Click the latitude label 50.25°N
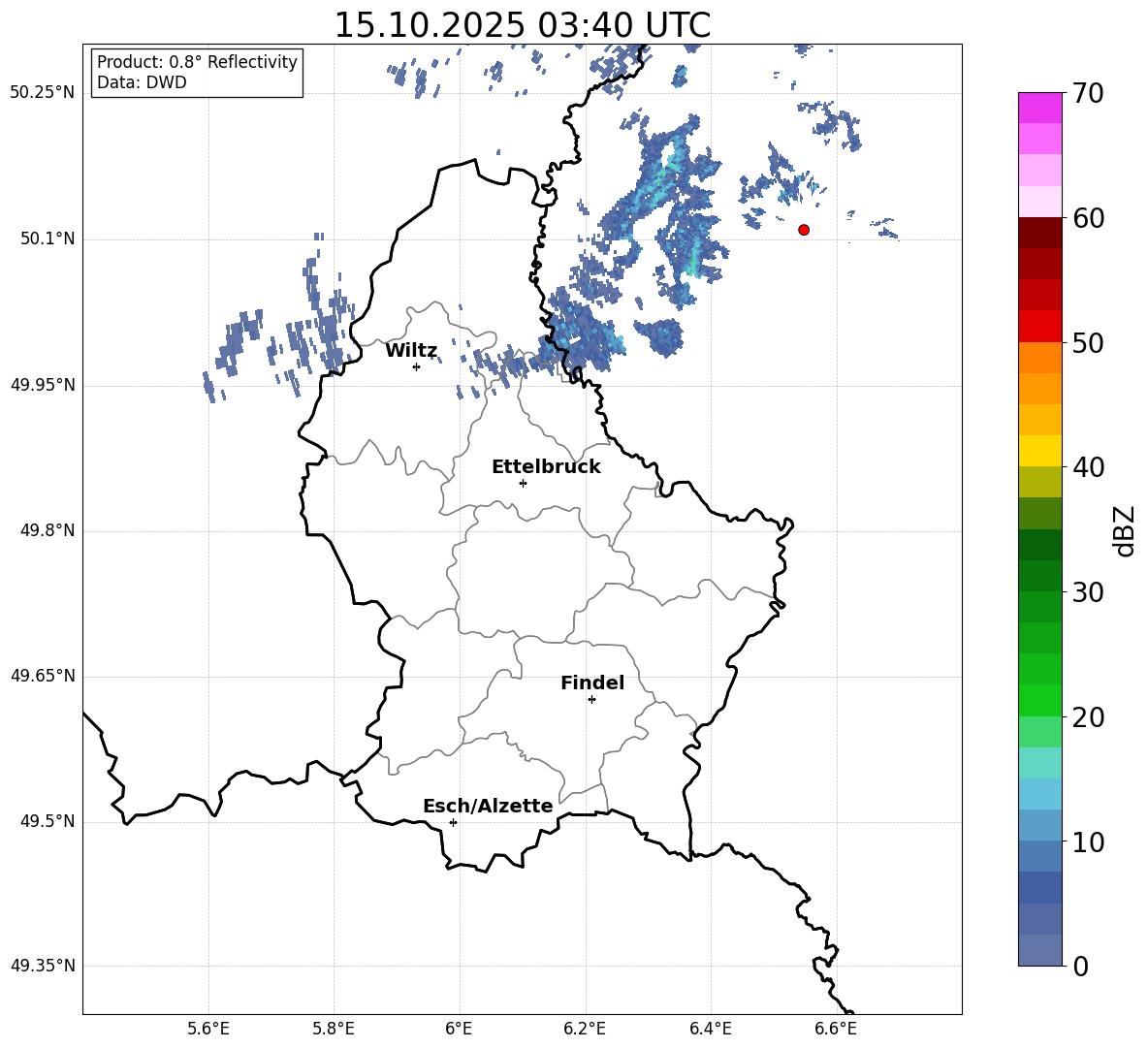Viewport: 1148px width, 1048px height. click(43, 93)
